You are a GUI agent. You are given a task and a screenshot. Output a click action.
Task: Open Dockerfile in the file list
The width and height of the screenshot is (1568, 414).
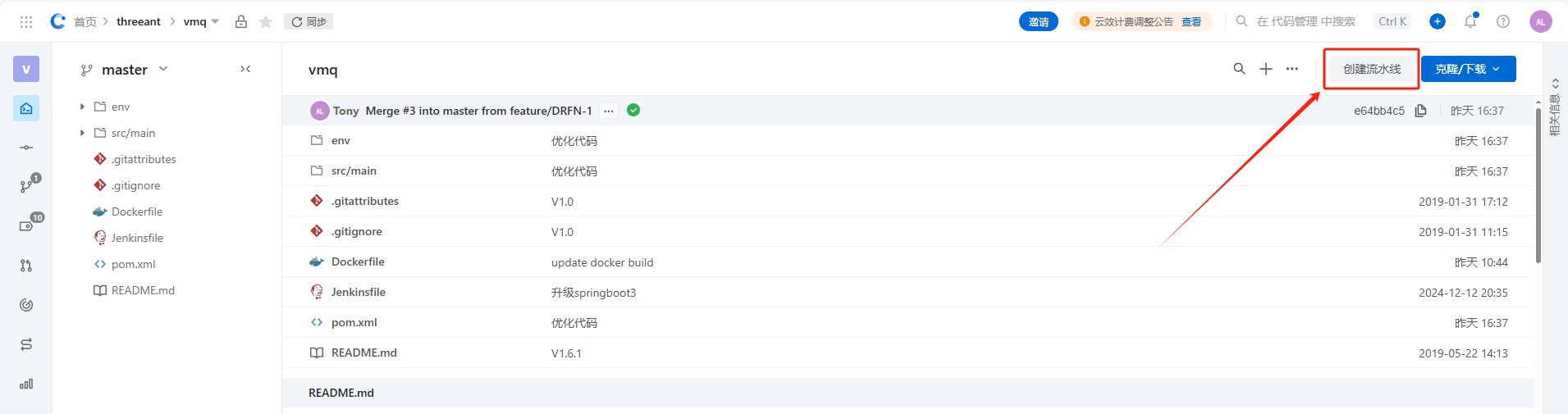click(x=358, y=262)
